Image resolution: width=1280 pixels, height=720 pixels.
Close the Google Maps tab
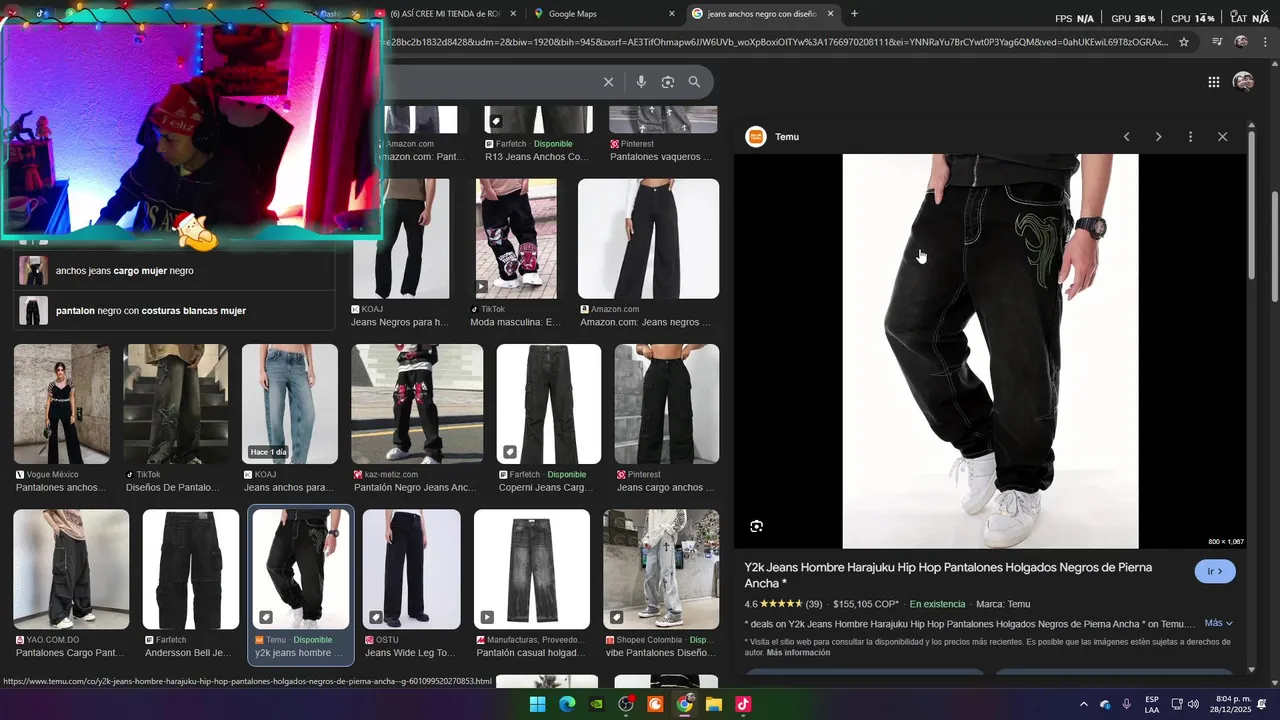click(x=672, y=14)
